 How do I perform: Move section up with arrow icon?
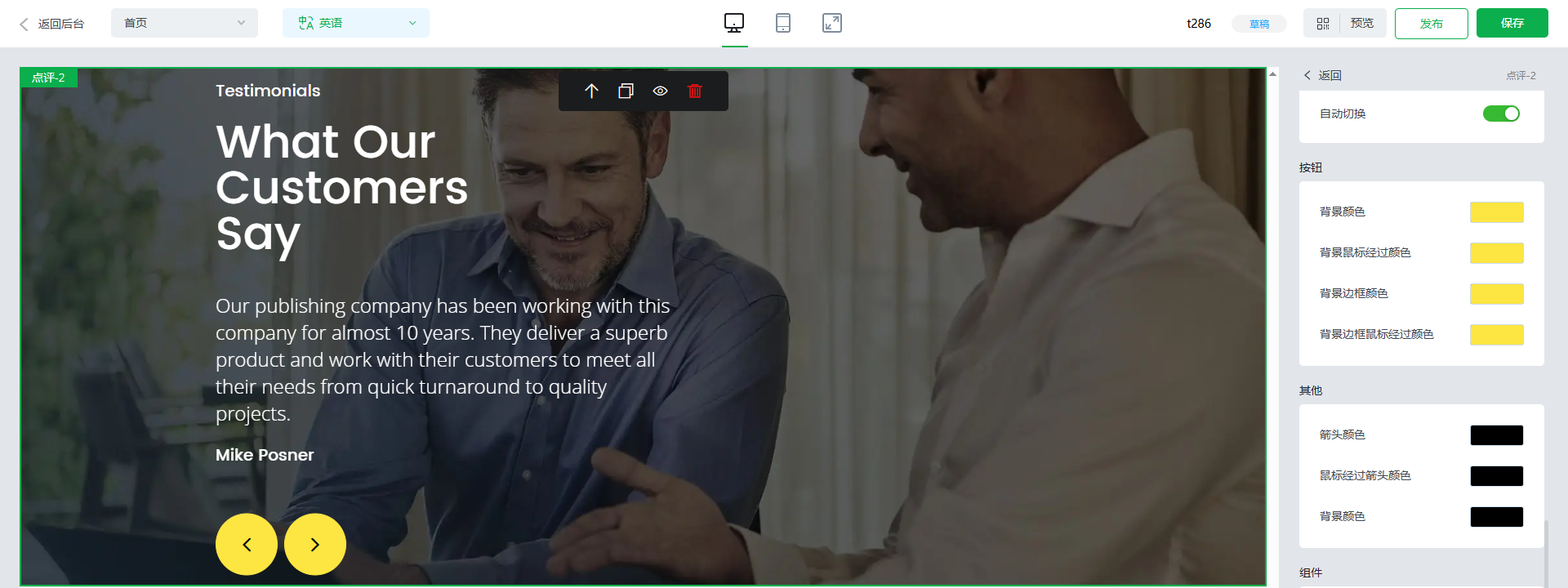click(x=591, y=91)
